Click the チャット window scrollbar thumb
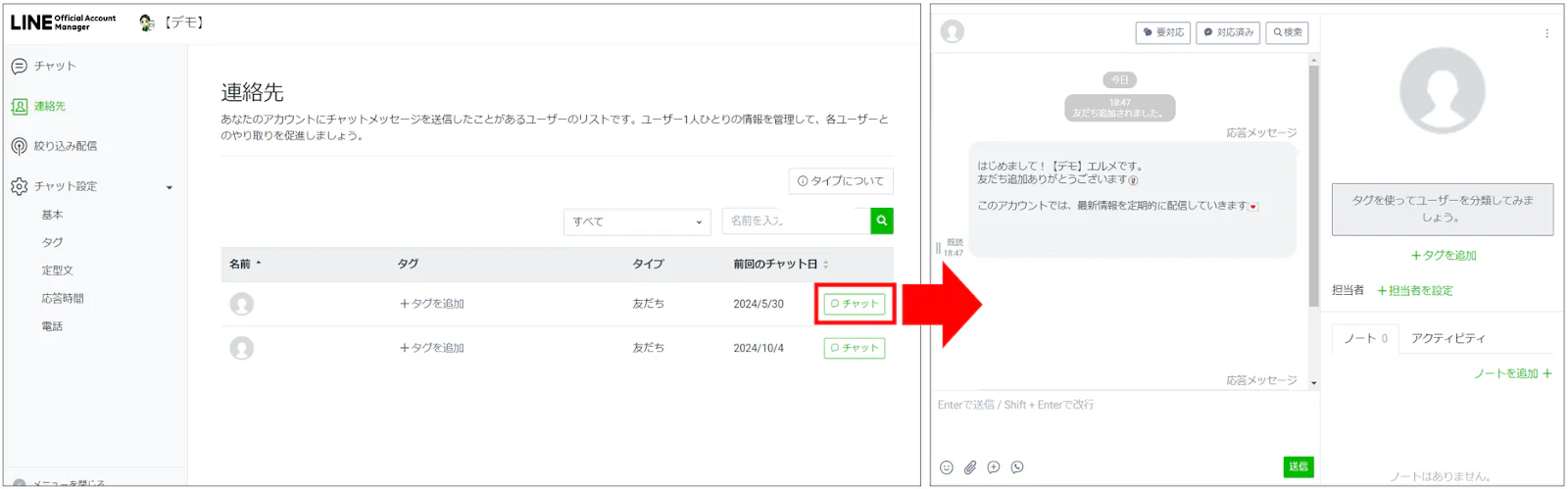Image resolution: width=1568 pixels, height=489 pixels. [1314, 186]
